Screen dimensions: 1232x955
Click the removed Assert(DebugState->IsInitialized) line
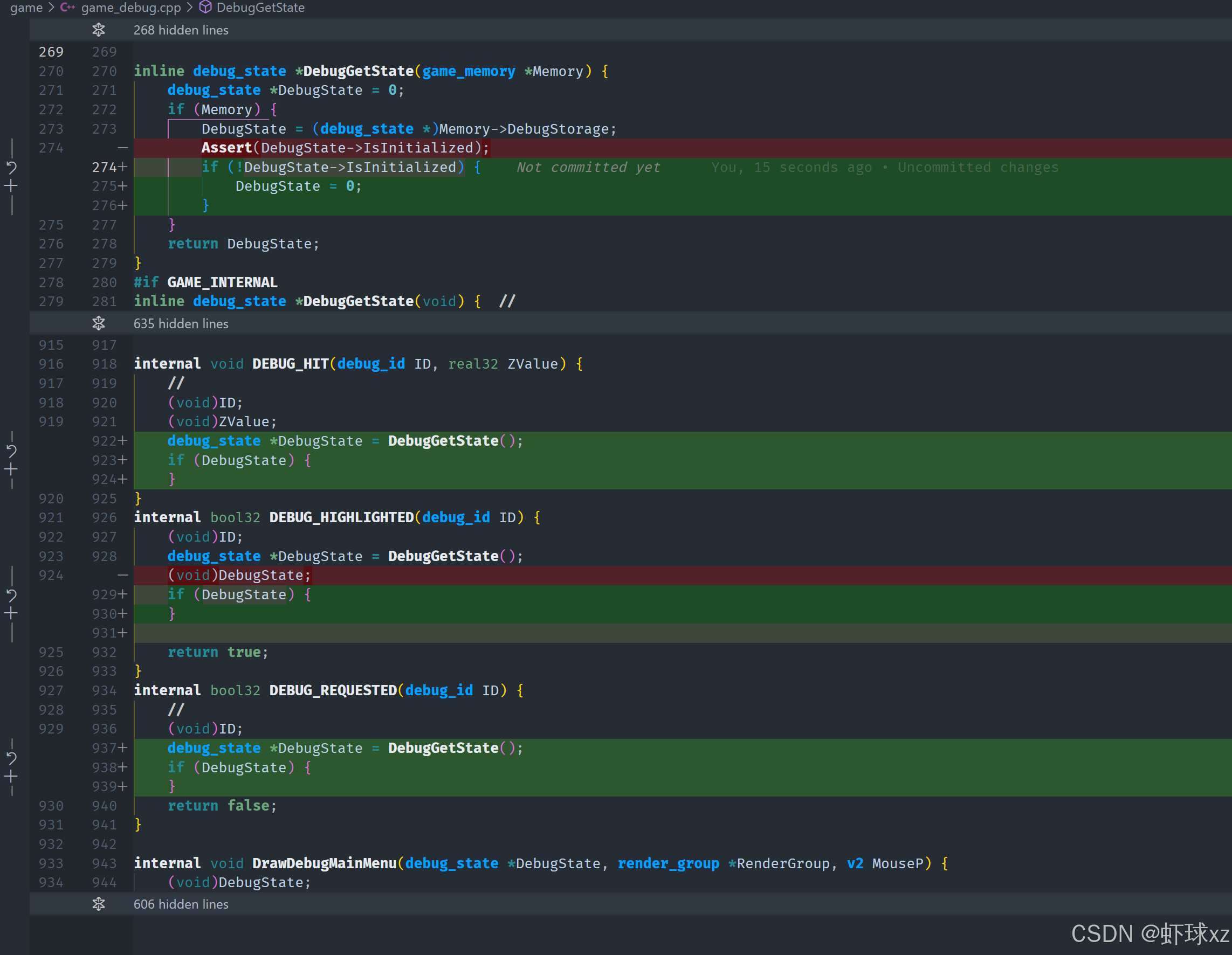coord(344,148)
